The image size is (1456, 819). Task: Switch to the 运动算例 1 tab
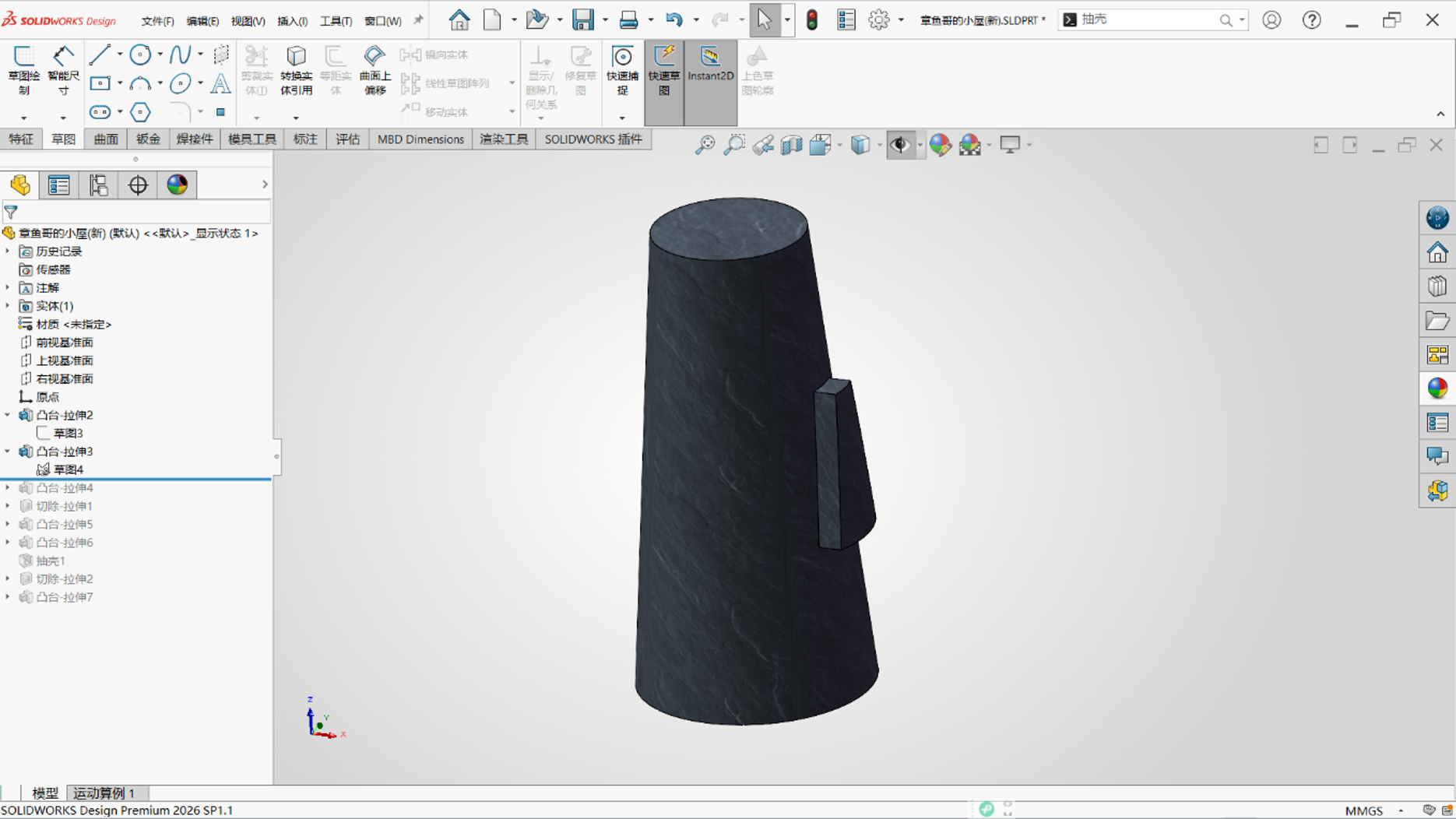pyautogui.click(x=104, y=793)
